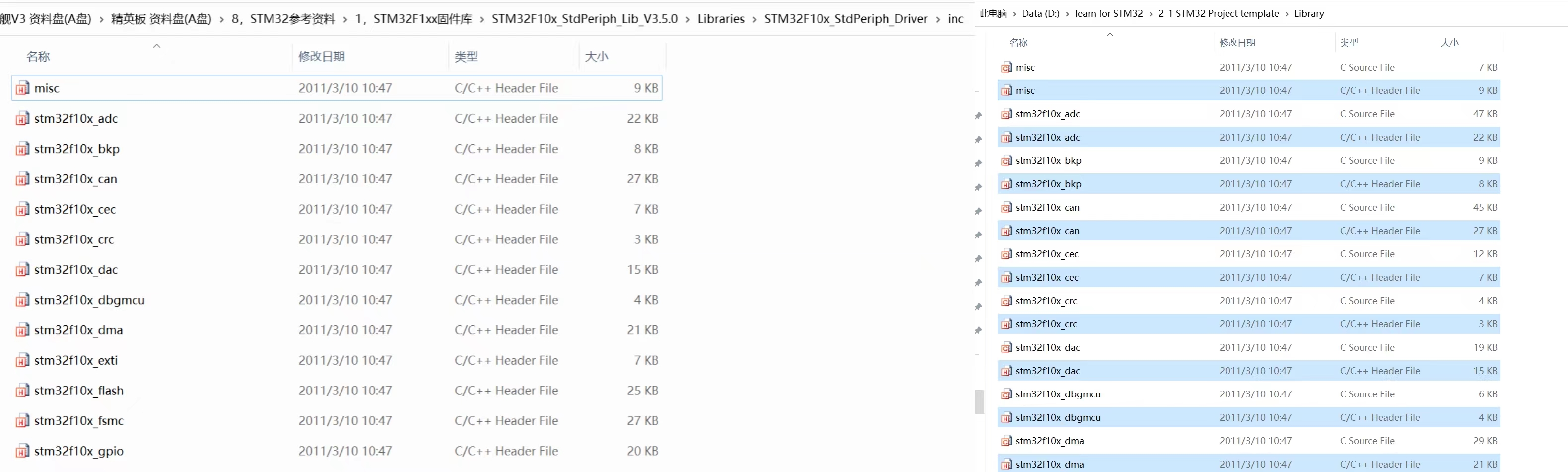The width and height of the screenshot is (1568, 472).
Task: Navigate to Libraries in the breadcrumb
Action: (721, 19)
